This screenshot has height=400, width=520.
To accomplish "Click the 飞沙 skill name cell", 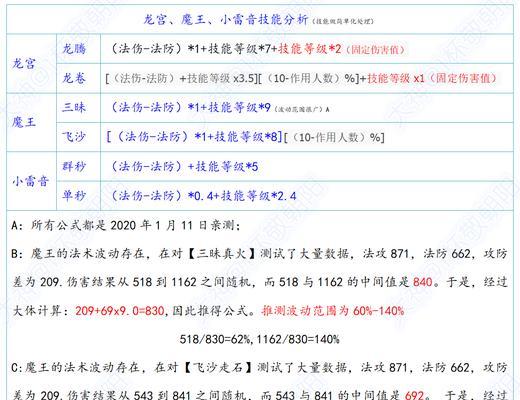I will click(78, 137).
